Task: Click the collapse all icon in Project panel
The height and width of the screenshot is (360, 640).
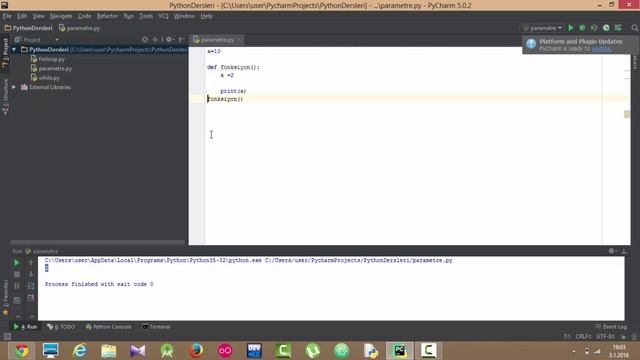Action: click(155, 40)
